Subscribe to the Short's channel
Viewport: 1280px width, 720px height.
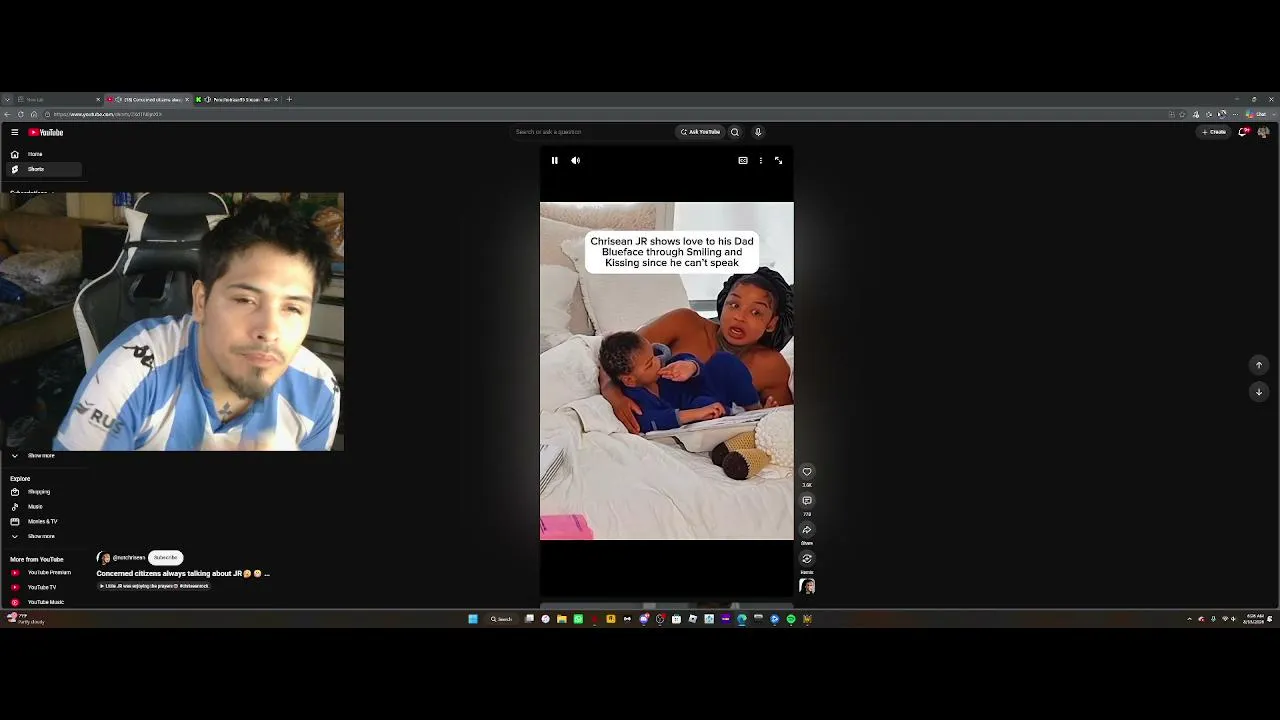click(x=165, y=558)
